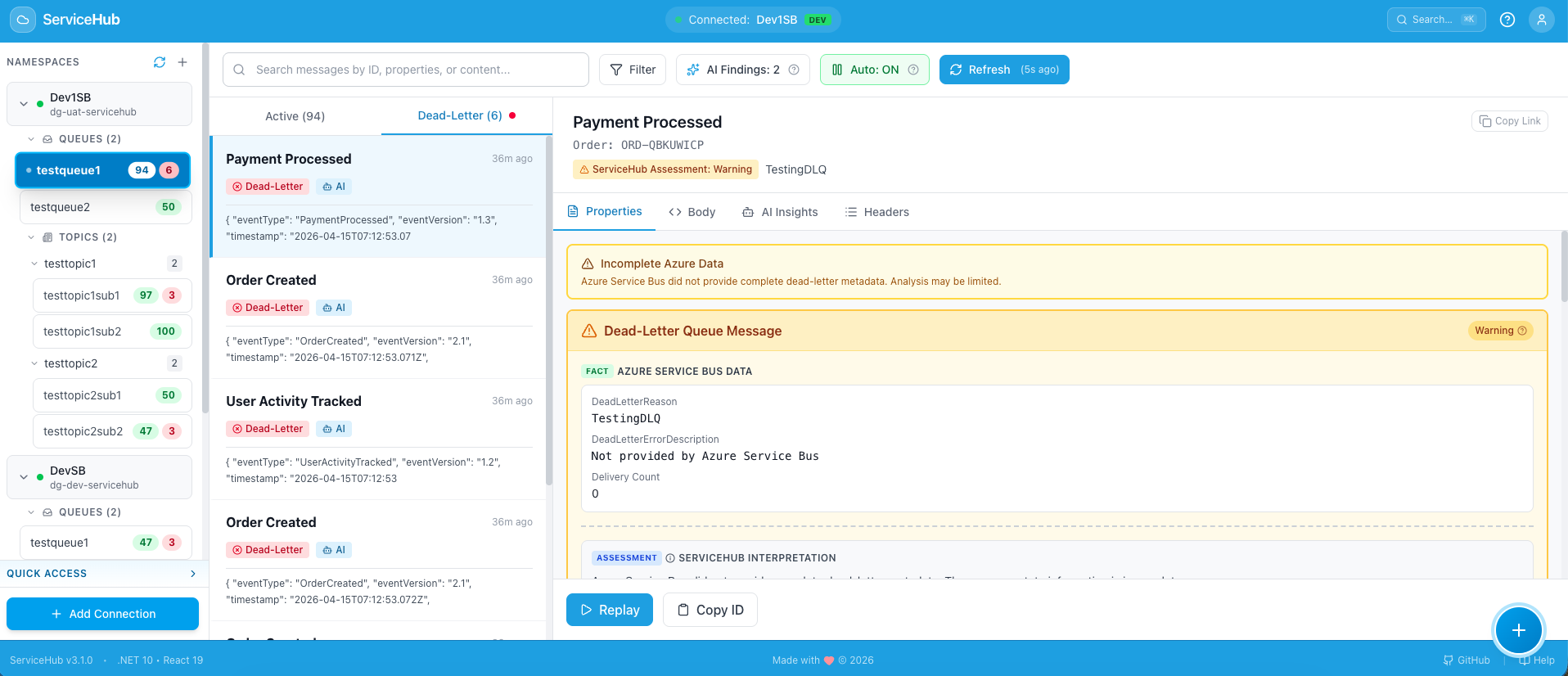Collapse the DevSB QUEUES section
This screenshot has height=676, width=1568.
point(31,512)
